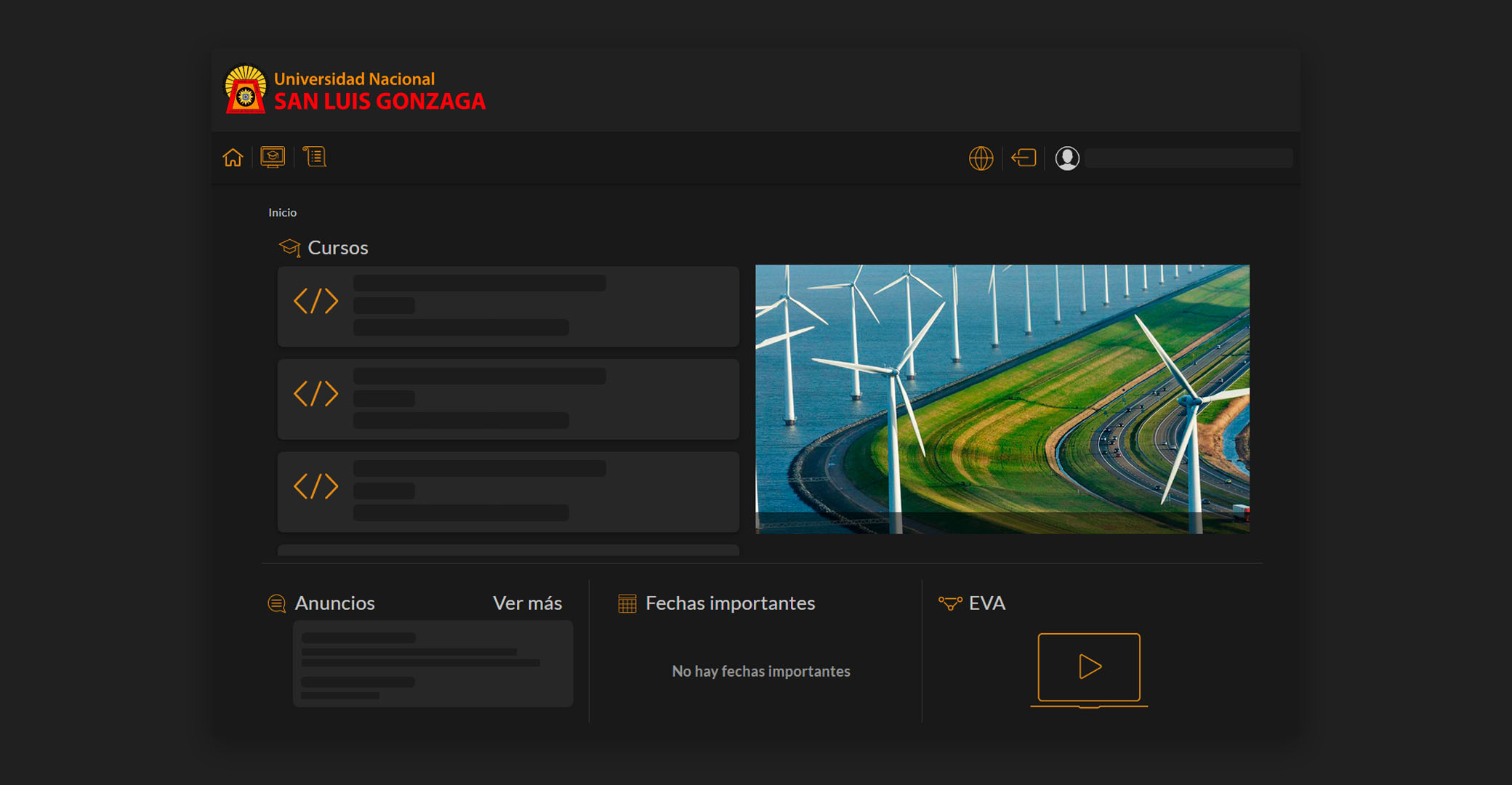Click the Home icon in the navigation bar
This screenshot has height=785, width=1512.
233,157
